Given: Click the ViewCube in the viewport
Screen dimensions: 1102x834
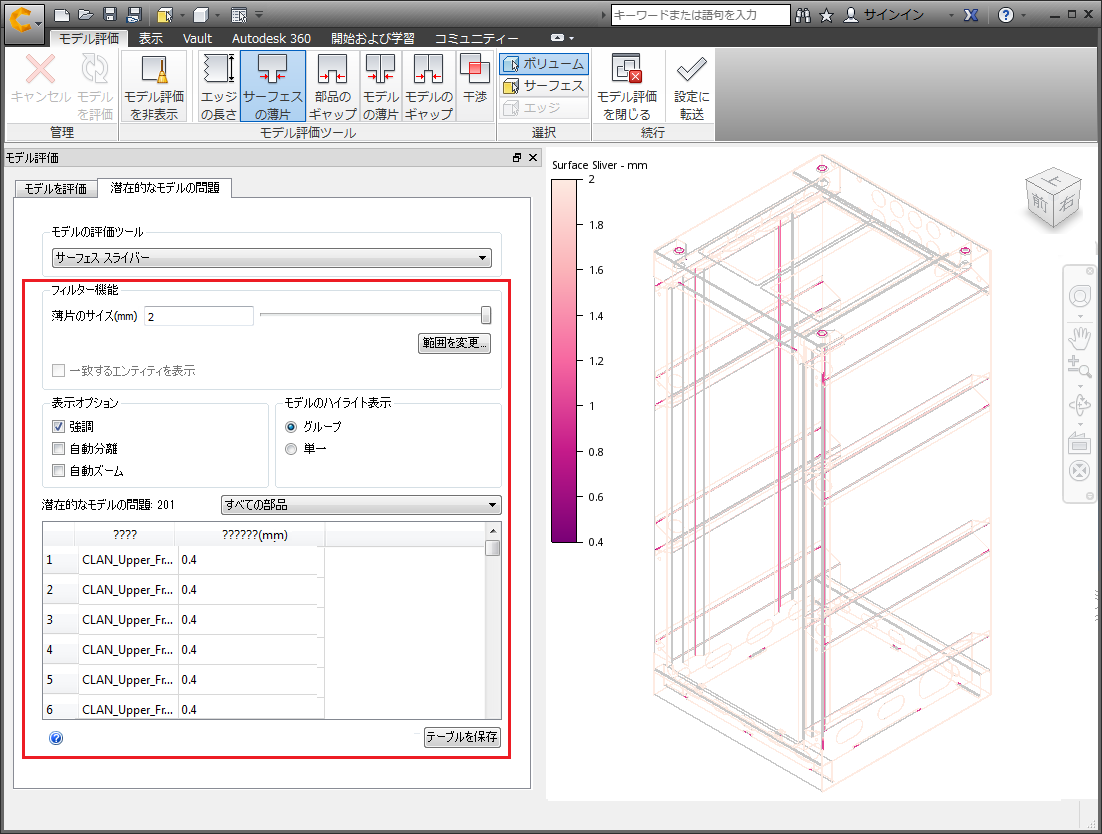Looking at the screenshot, I should (1053, 197).
